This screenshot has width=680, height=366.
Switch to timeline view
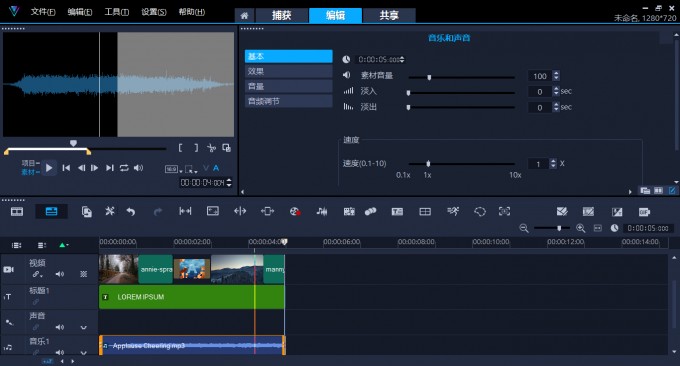pyautogui.click(x=51, y=212)
